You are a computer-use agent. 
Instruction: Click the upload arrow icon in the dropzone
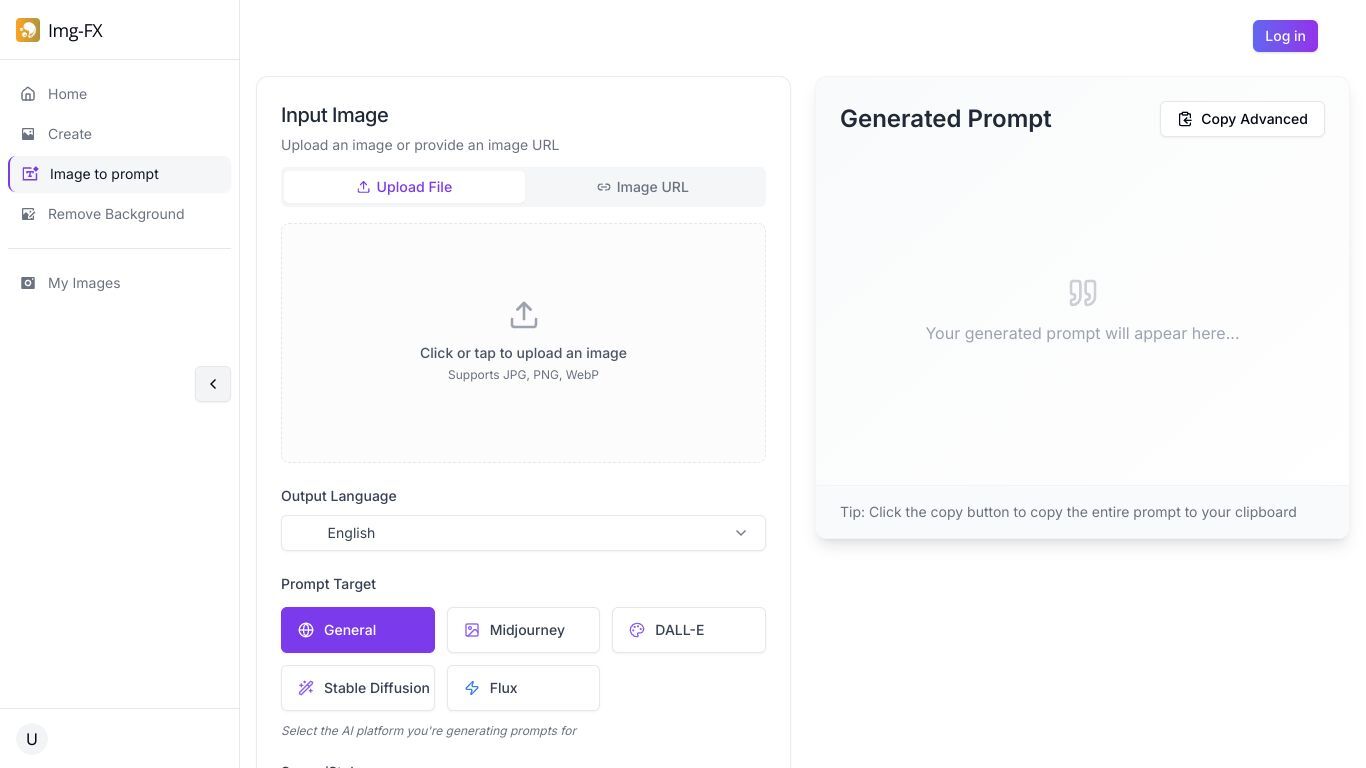523,315
